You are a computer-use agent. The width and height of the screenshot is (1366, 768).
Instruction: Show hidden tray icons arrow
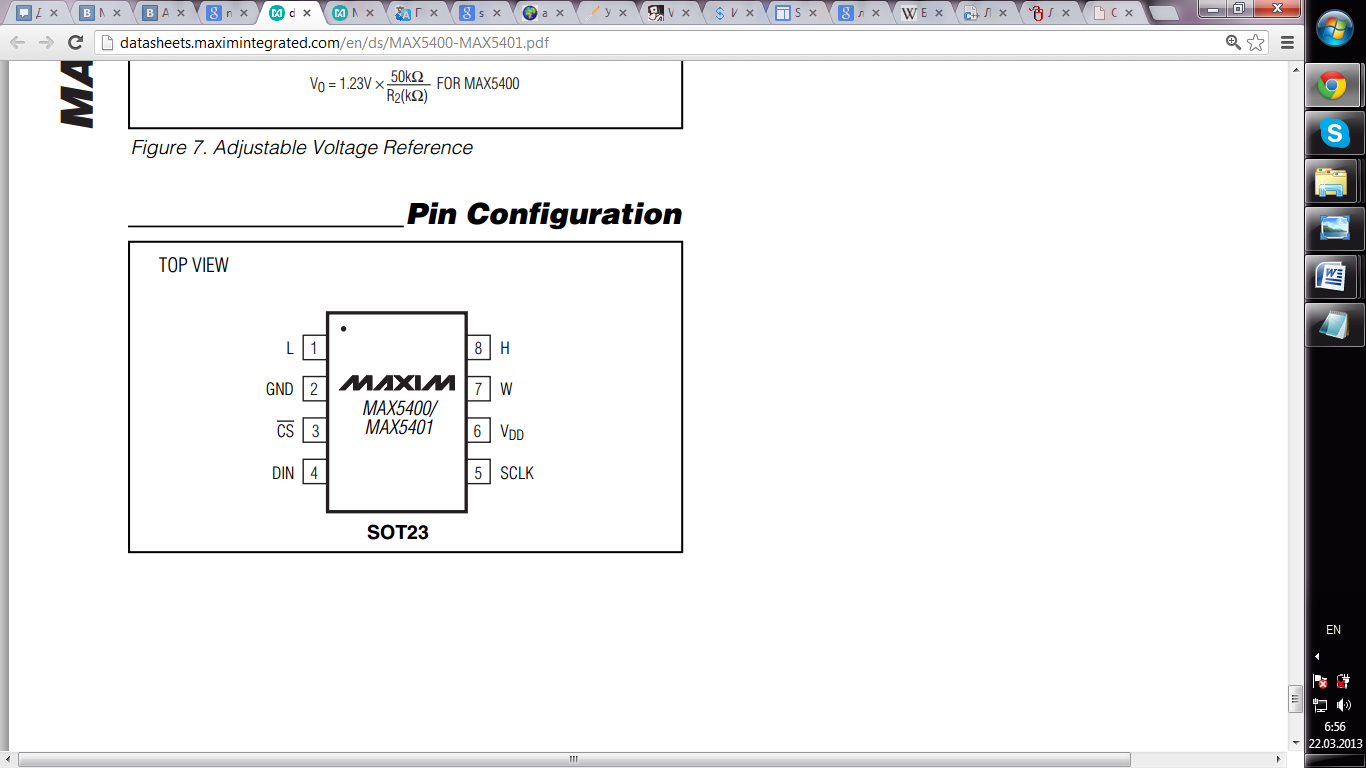click(x=1317, y=657)
